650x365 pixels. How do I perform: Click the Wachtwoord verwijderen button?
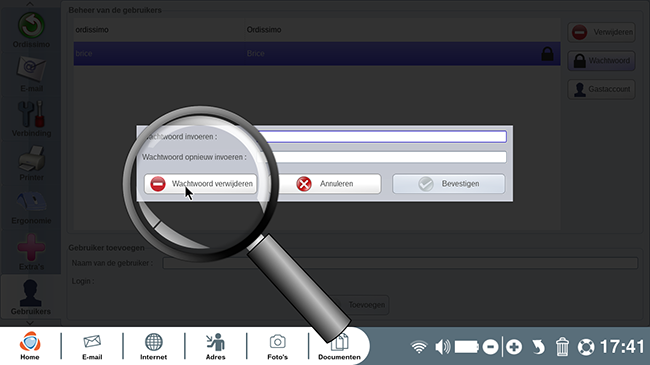click(201, 184)
